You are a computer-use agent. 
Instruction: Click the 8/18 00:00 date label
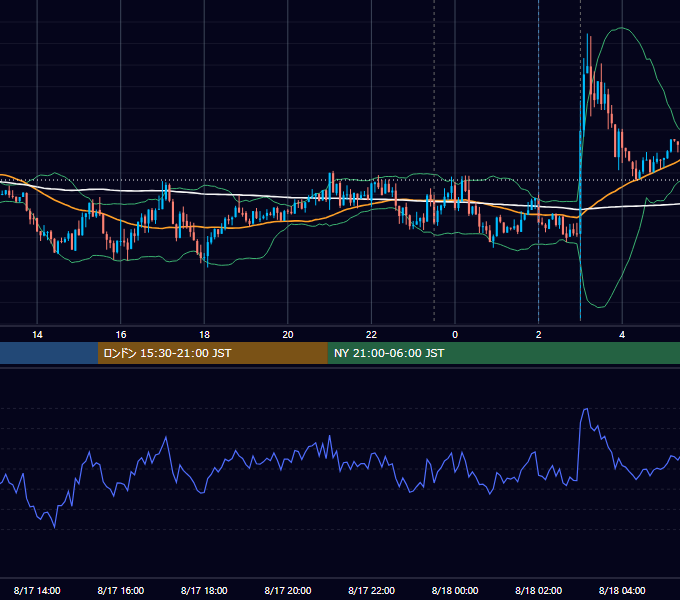pyautogui.click(x=455, y=590)
